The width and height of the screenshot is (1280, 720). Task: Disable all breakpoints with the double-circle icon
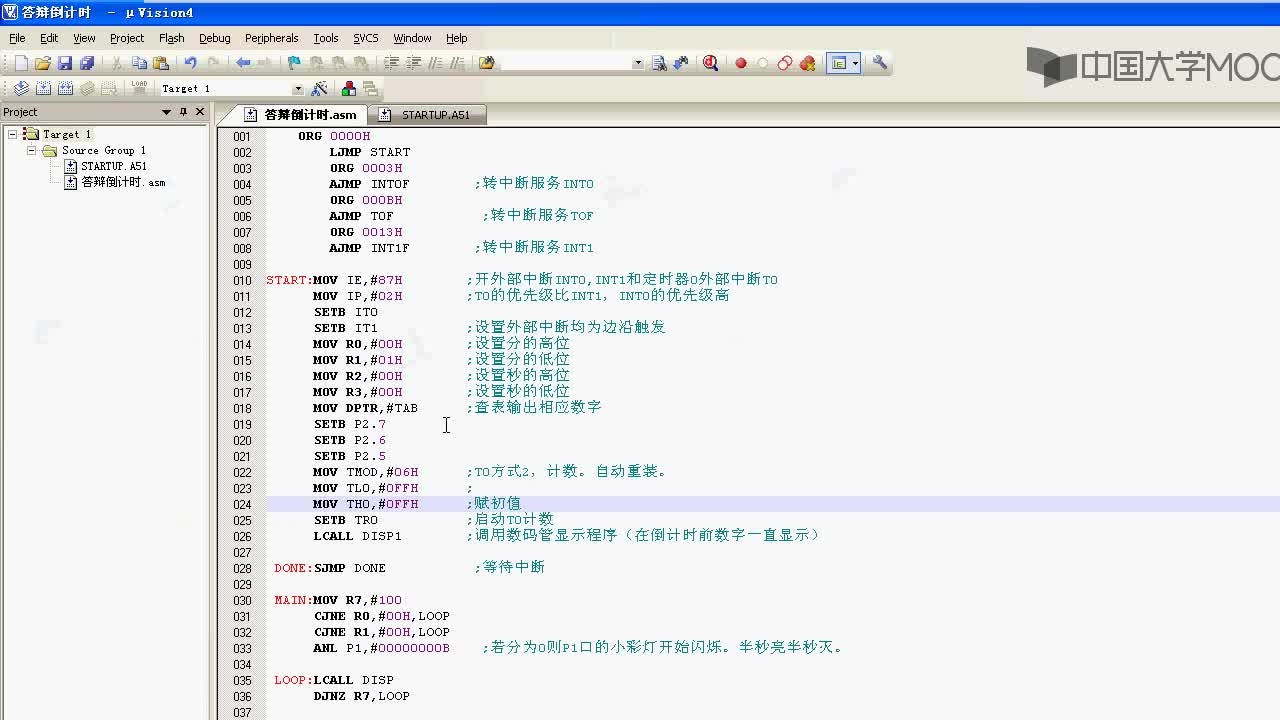click(x=785, y=63)
